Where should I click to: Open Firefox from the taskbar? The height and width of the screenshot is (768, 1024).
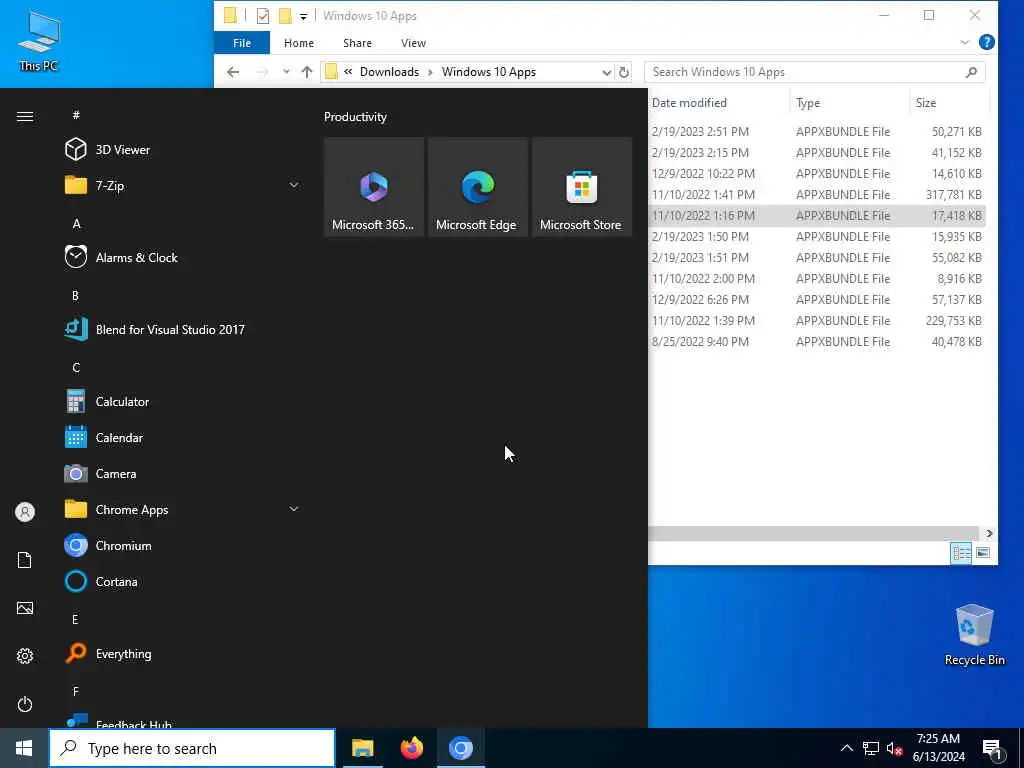pos(411,748)
